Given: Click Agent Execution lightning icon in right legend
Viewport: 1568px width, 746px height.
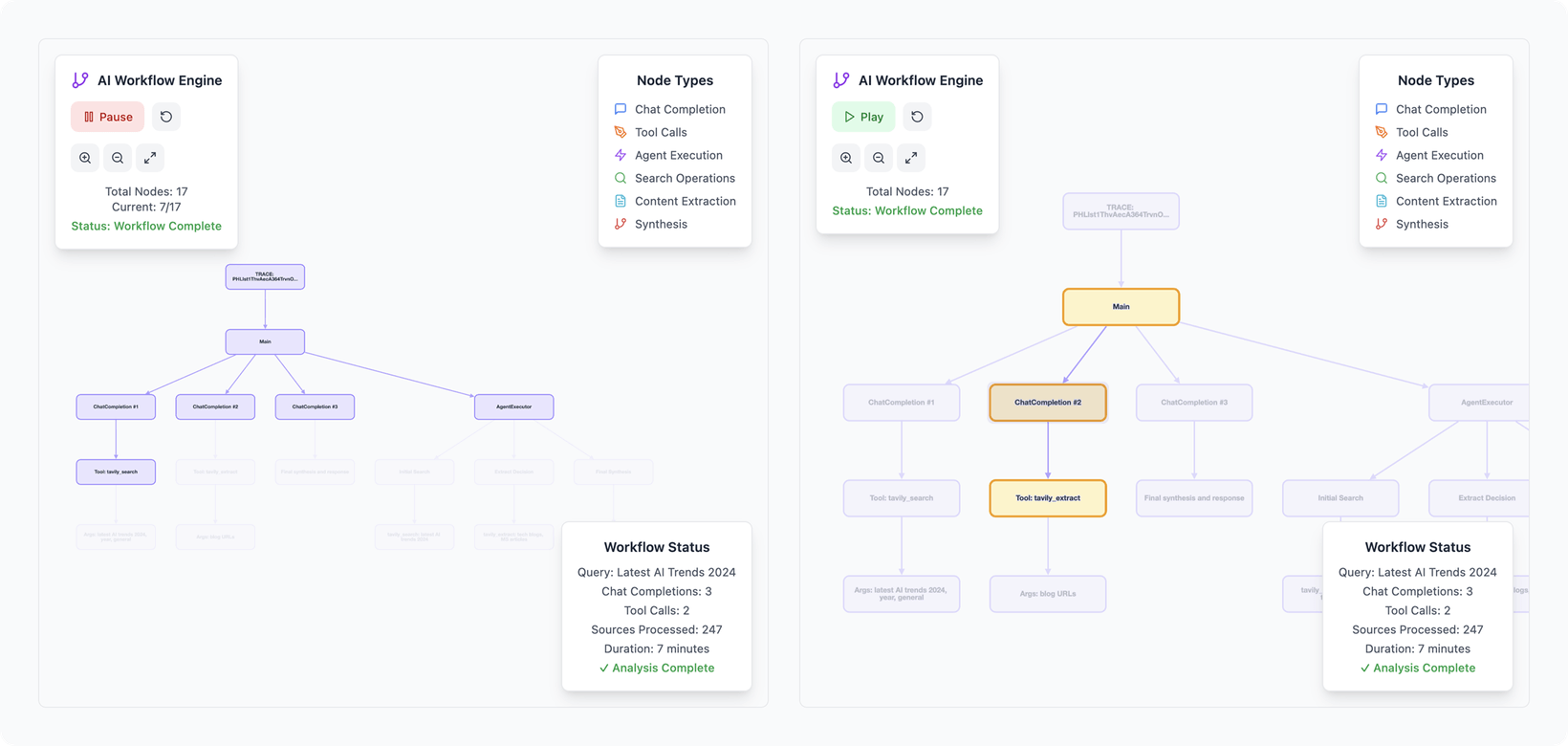Looking at the screenshot, I should 1382,155.
